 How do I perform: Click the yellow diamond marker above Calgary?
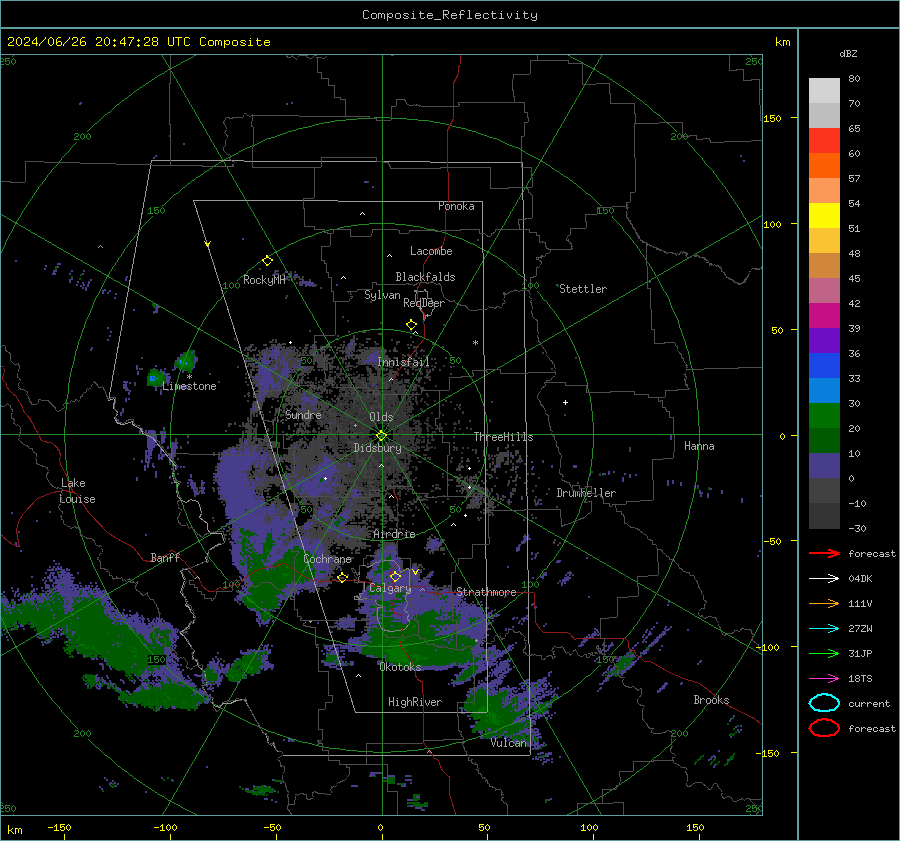click(395, 576)
